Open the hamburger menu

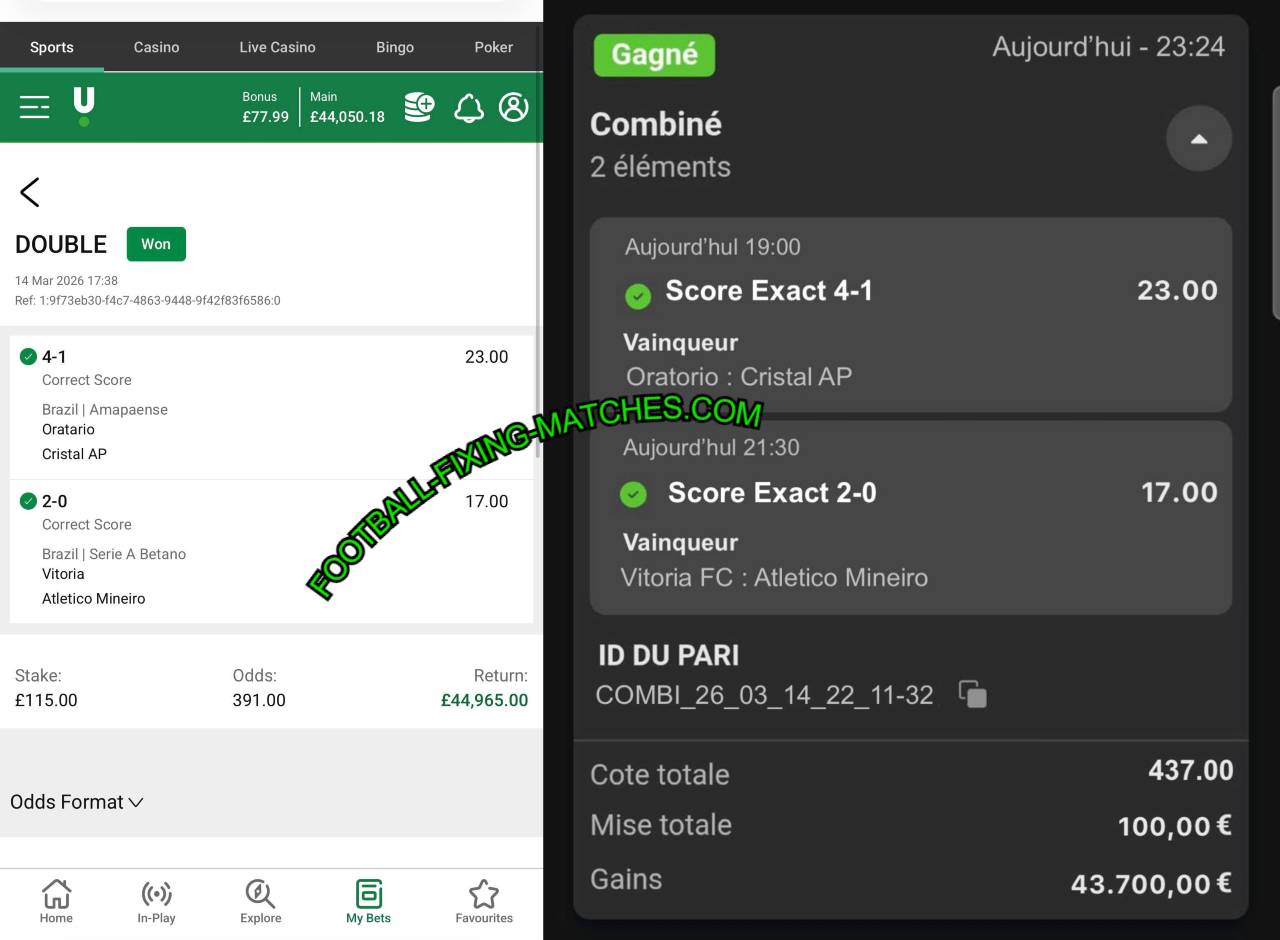[34, 107]
